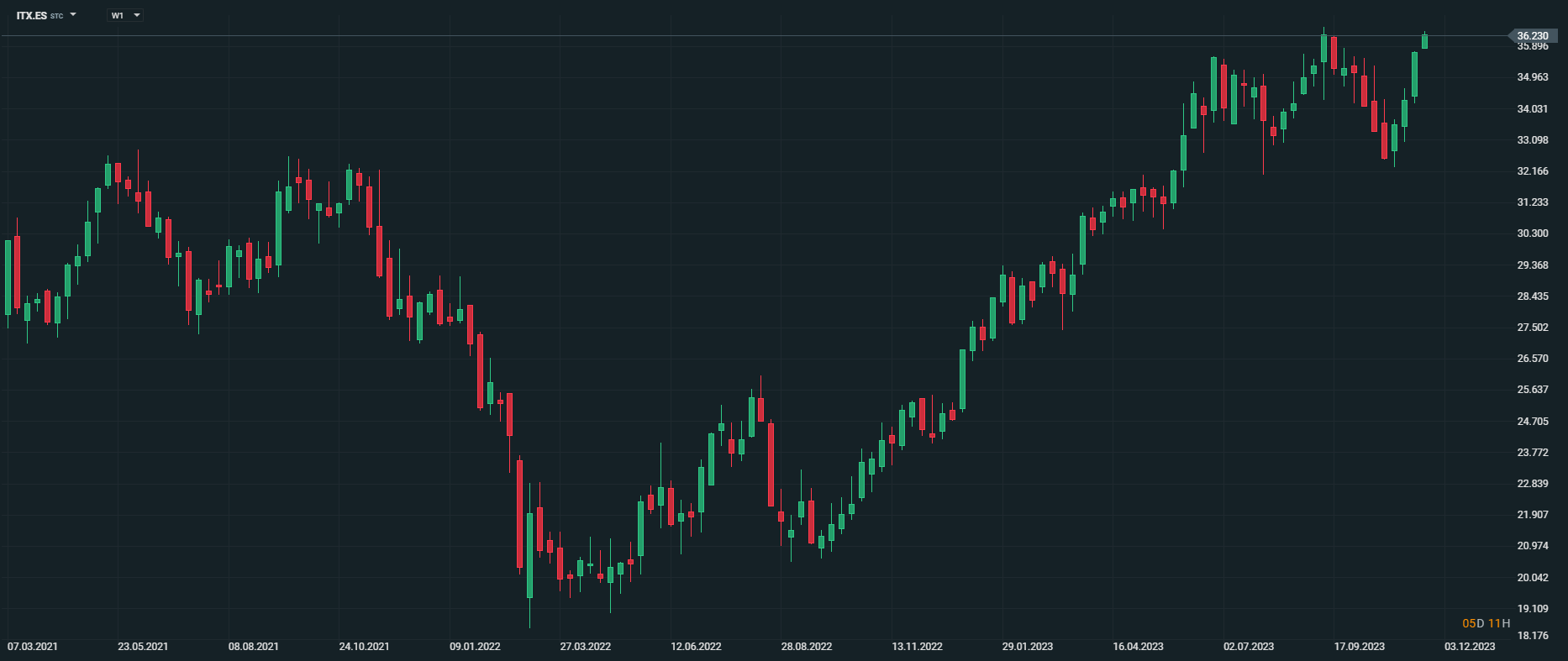Open the ITX.ES symbol dropdown arrow

[73, 14]
